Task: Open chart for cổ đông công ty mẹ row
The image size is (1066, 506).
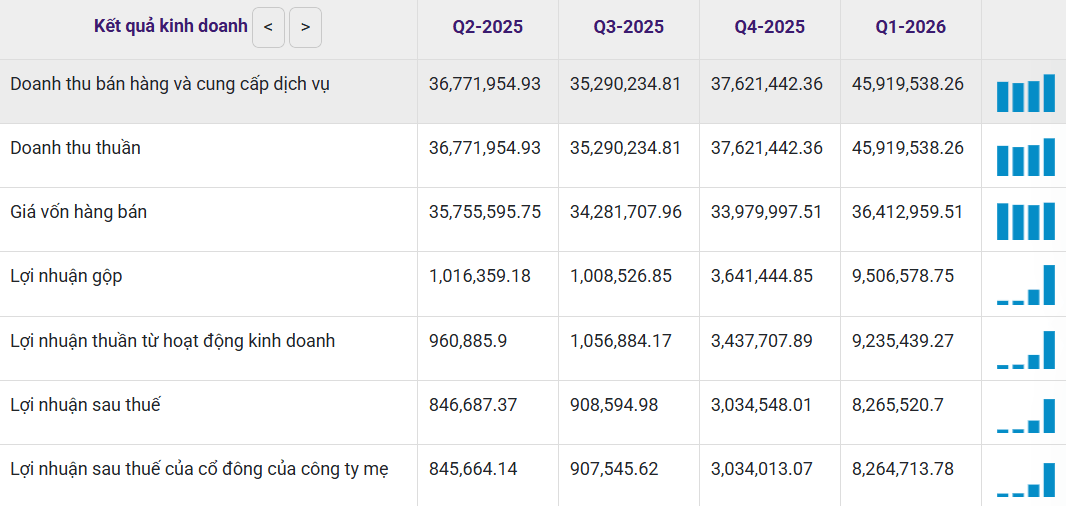Action: 1025,479
